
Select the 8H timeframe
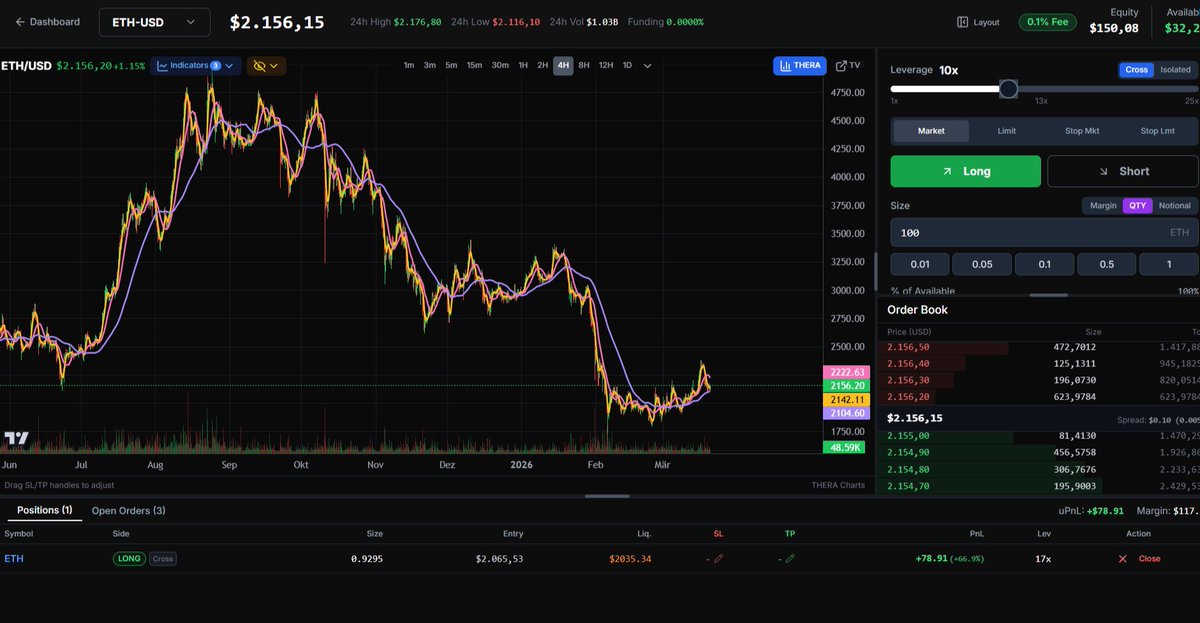tap(584, 66)
